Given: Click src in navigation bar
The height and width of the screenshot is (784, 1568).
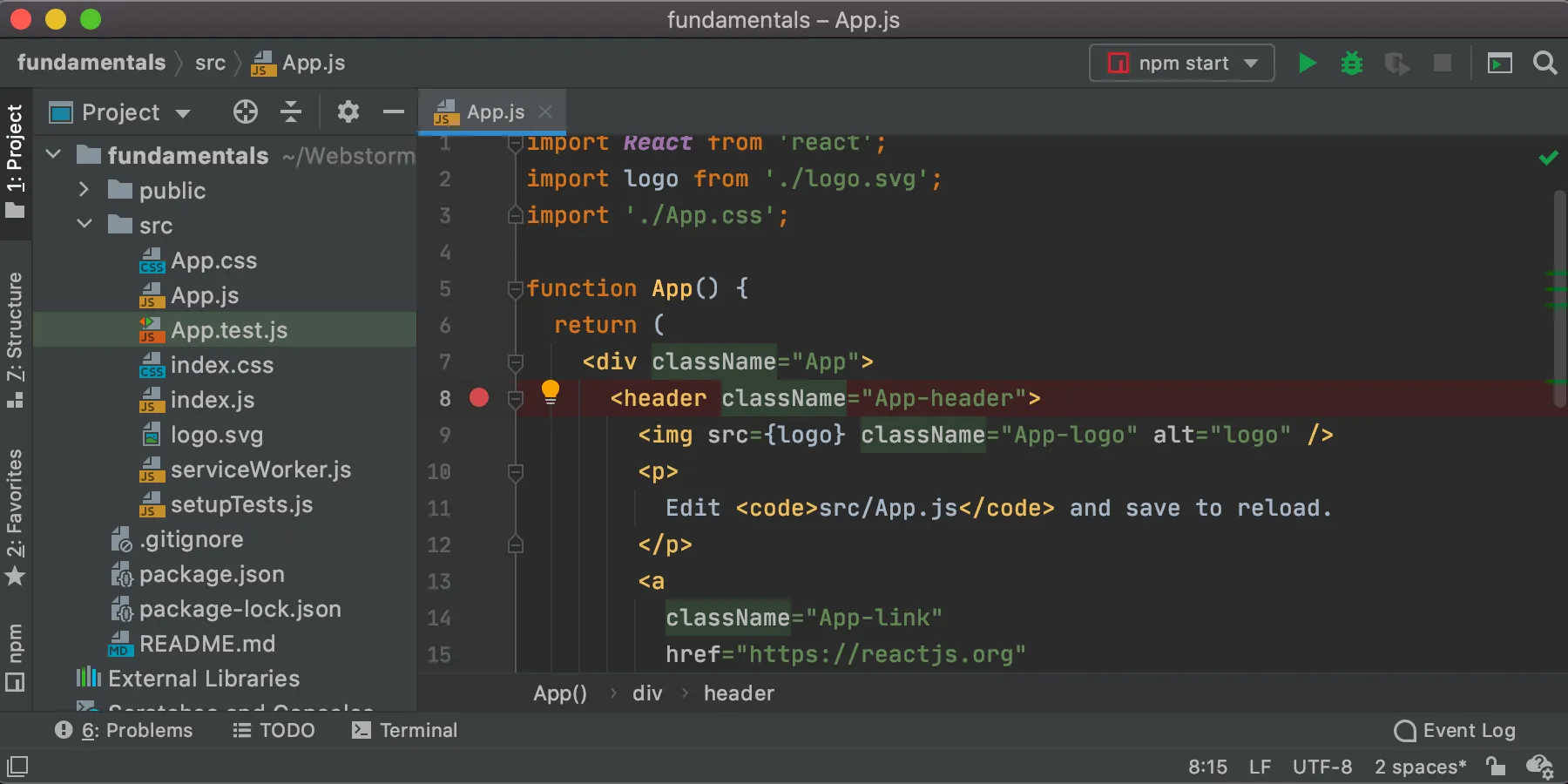Looking at the screenshot, I should click(x=210, y=63).
